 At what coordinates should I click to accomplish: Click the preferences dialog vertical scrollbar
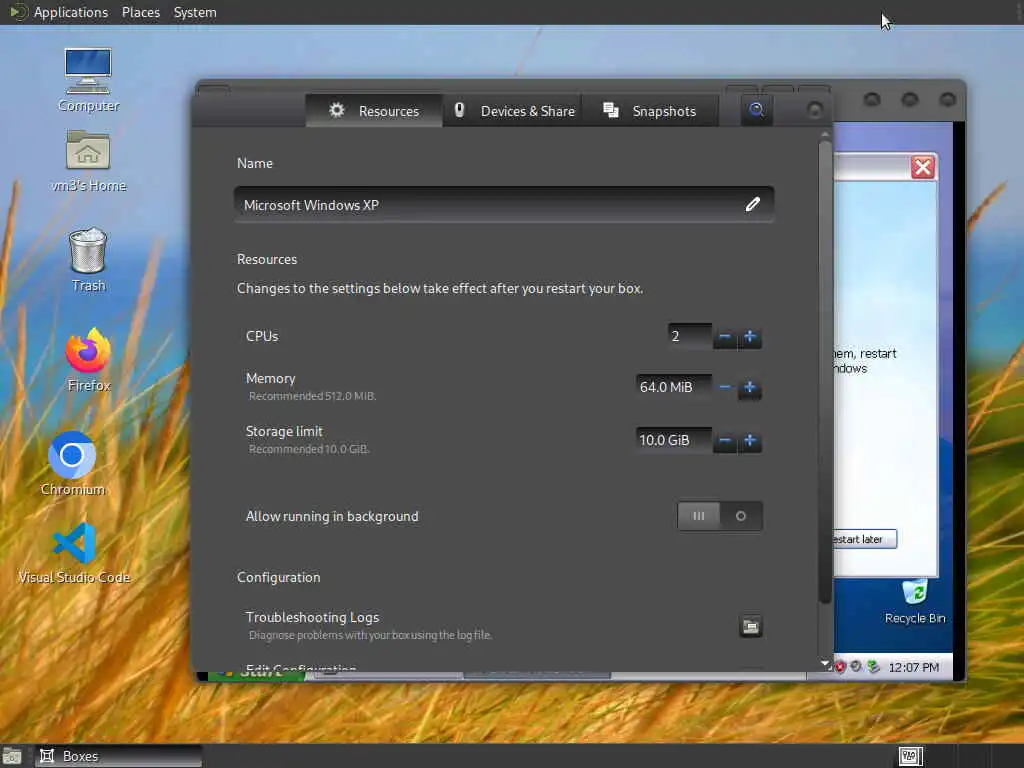point(825,372)
